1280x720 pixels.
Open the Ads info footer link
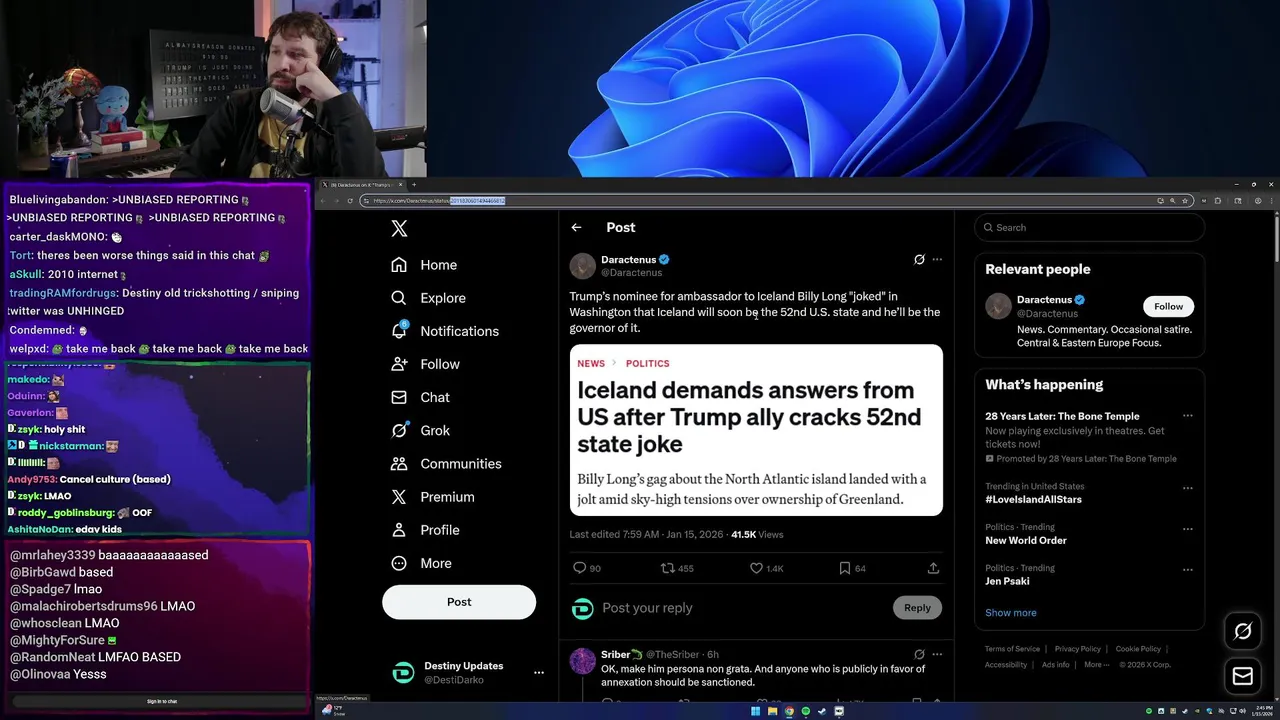pos(1055,665)
